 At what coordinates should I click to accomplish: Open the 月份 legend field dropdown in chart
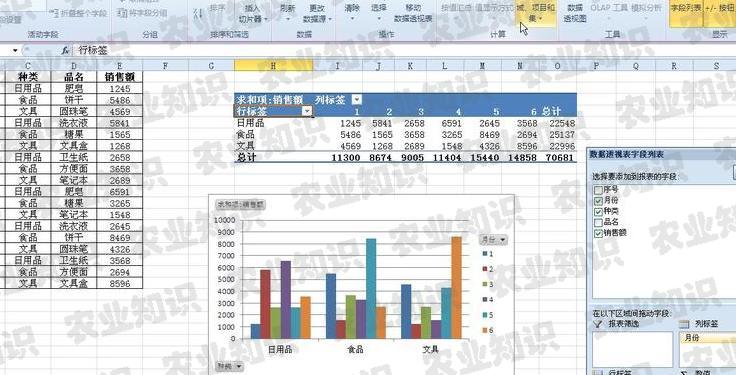coord(493,240)
